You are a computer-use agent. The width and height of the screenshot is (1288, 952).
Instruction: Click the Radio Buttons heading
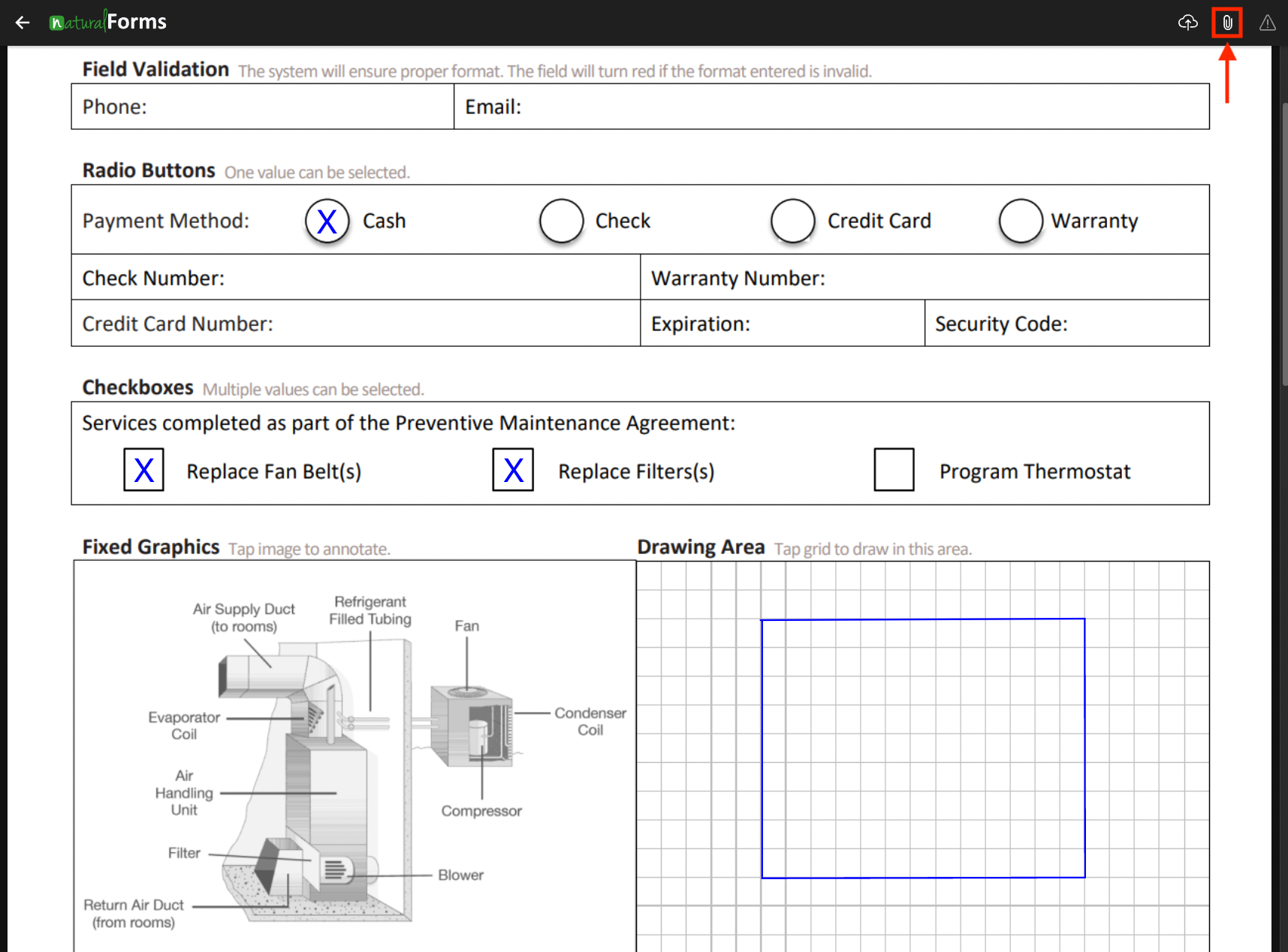pyautogui.click(x=149, y=170)
